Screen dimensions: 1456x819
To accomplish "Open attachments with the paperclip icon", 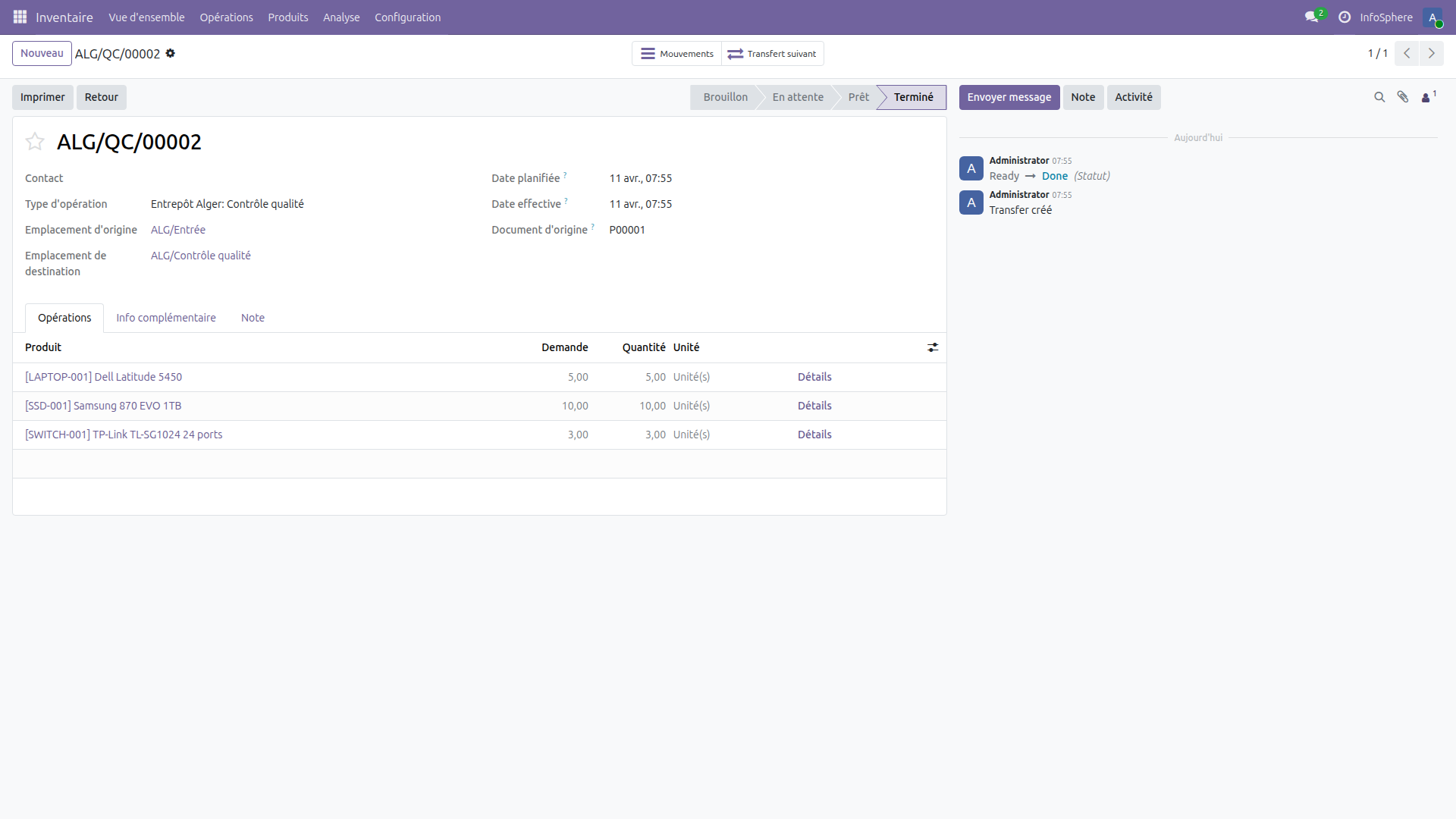I will 1403,97.
